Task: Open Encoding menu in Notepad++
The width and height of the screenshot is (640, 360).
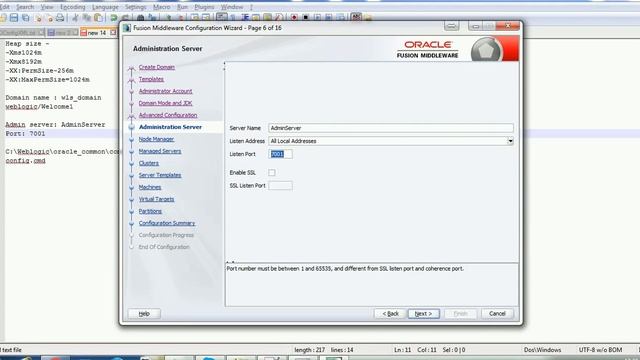Action: (x=73, y=7)
